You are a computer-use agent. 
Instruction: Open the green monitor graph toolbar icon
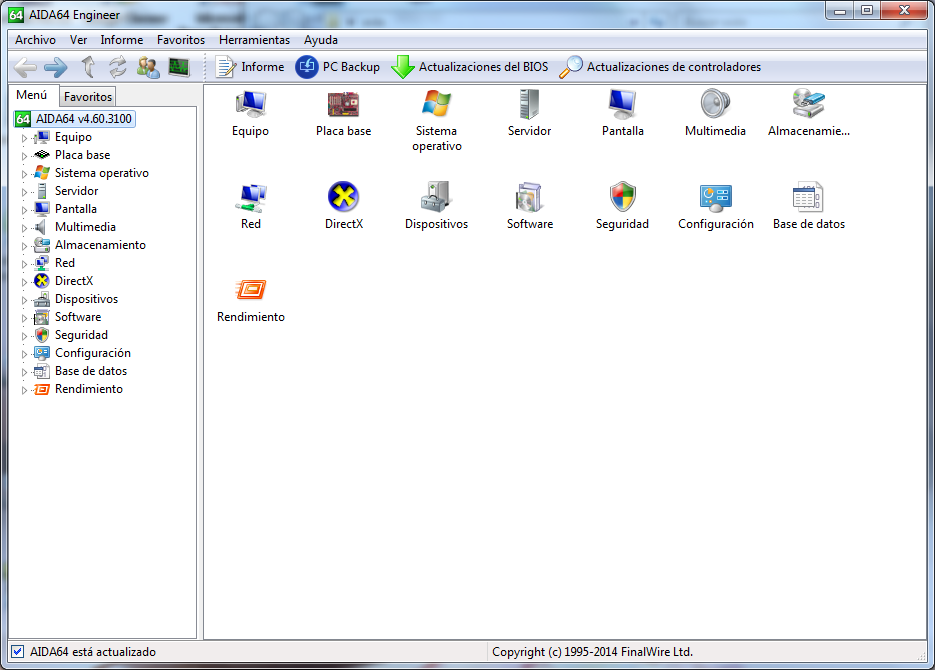pyautogui.click(x=179, y=67)
